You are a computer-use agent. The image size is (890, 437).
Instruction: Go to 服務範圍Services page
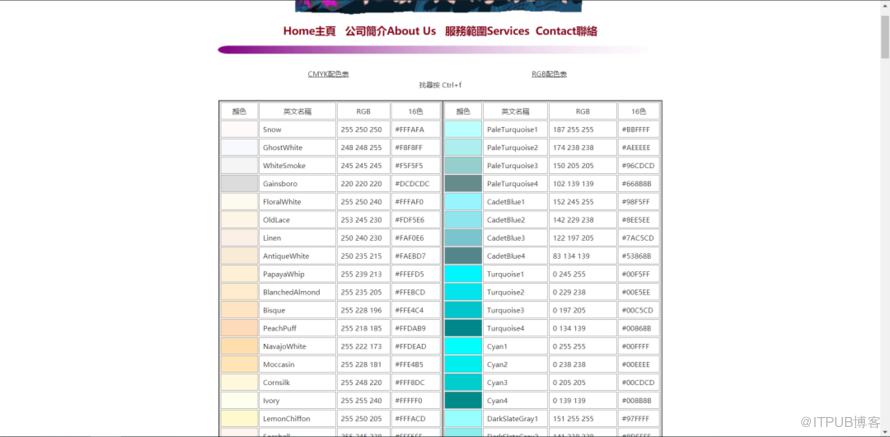pyautogui.click(x=487, y=31)
